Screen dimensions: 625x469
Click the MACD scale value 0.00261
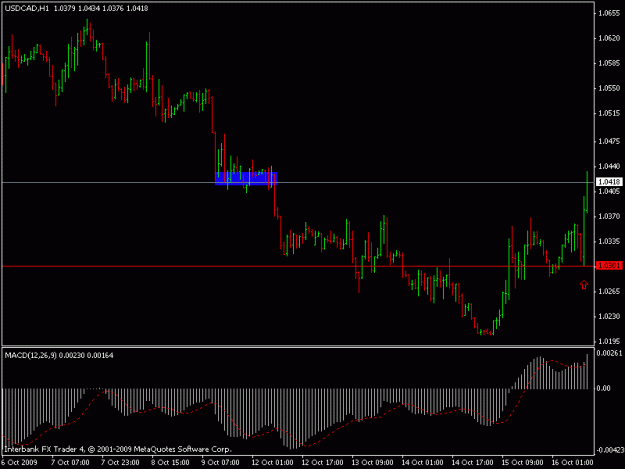pos(609,353)
